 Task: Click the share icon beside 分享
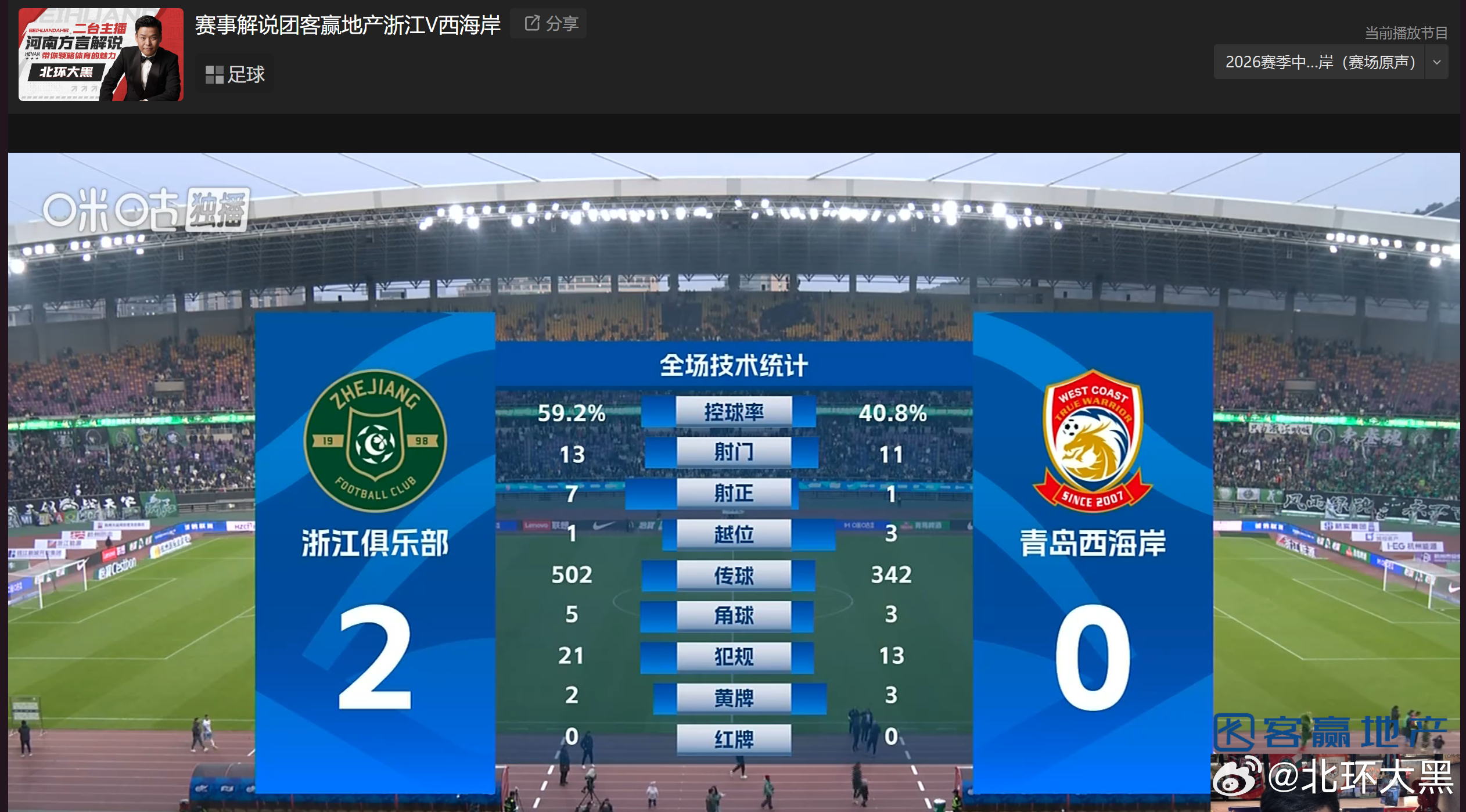(x=532, y=23)
